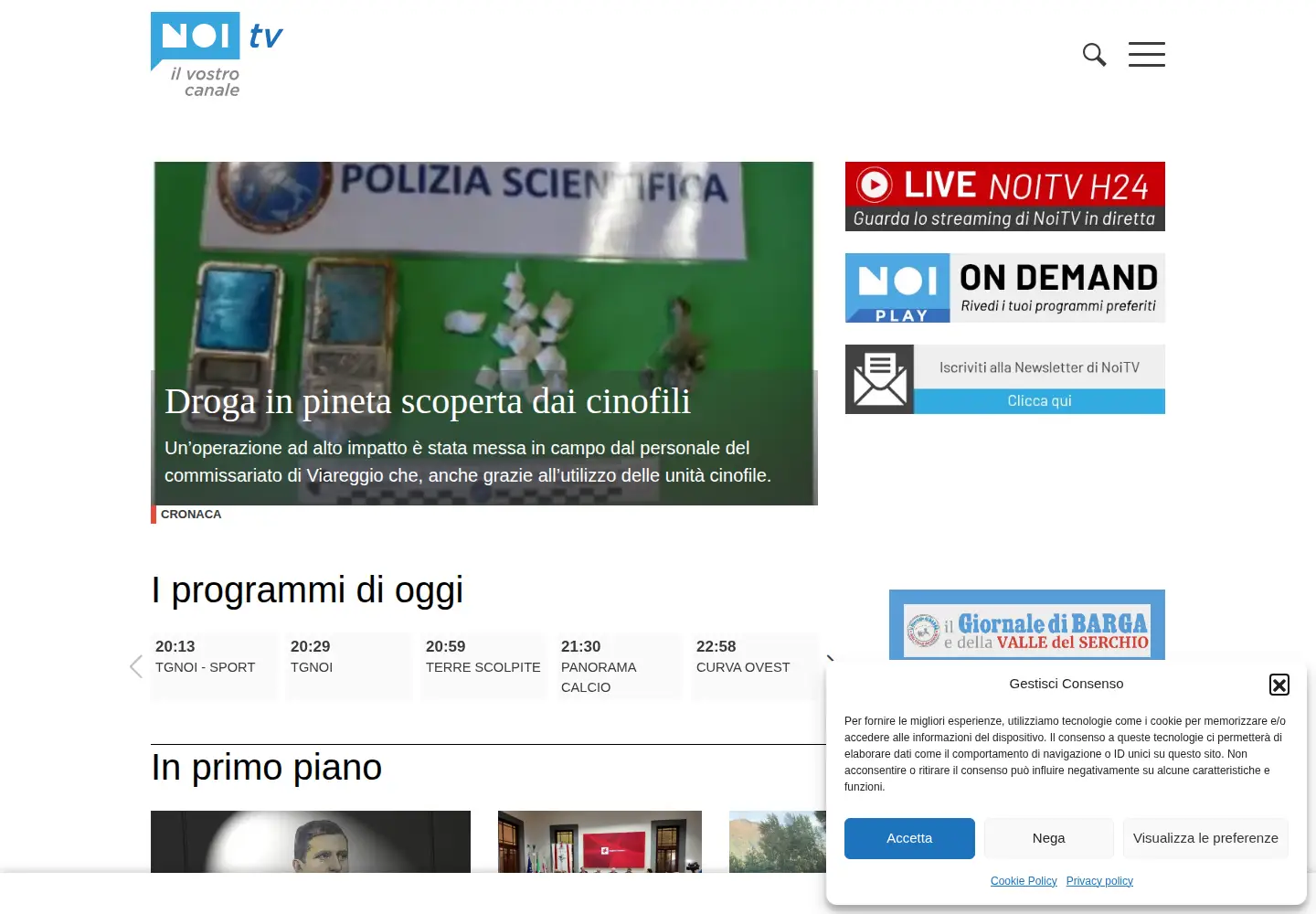Screen dimensions: 1316x914
Task: Select the 20:29 TGNOI program
Action: click(349, 666)
